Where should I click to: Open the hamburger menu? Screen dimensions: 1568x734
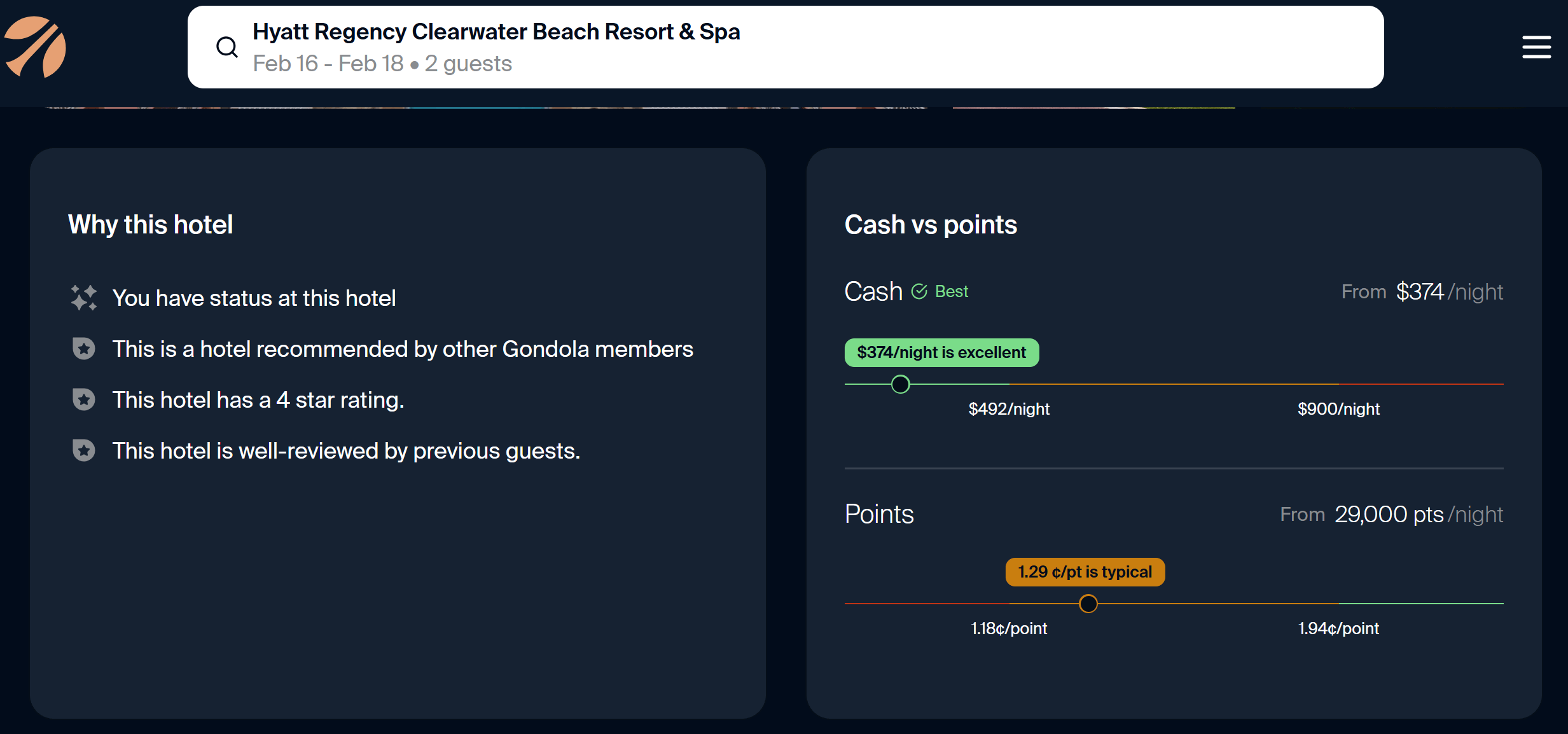click(1536, 47)
